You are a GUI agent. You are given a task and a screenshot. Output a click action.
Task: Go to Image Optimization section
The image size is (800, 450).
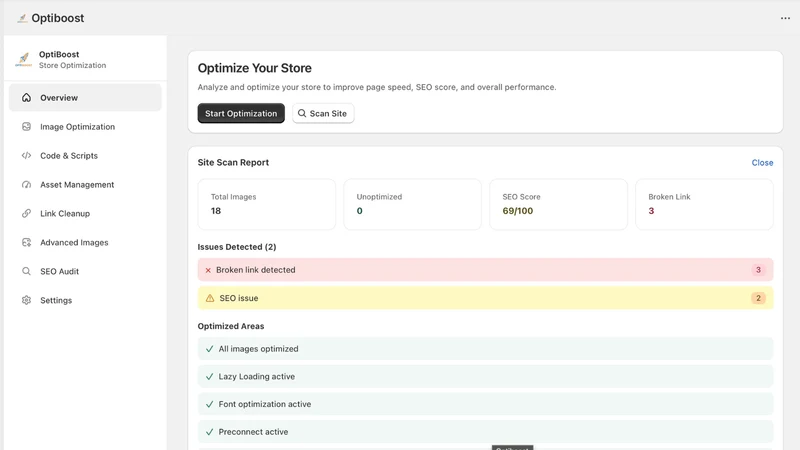[x=85, y=127]
